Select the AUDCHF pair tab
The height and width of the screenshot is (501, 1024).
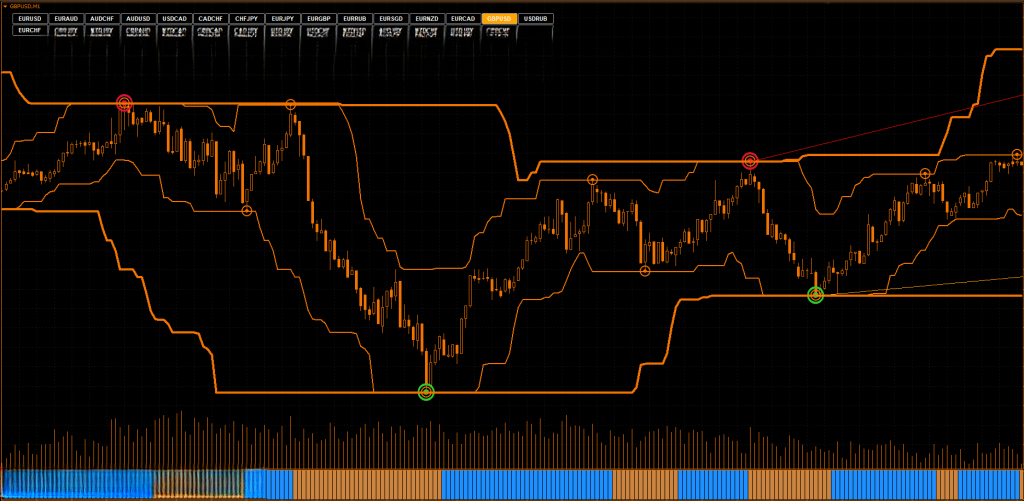click(x=103, y=19)
